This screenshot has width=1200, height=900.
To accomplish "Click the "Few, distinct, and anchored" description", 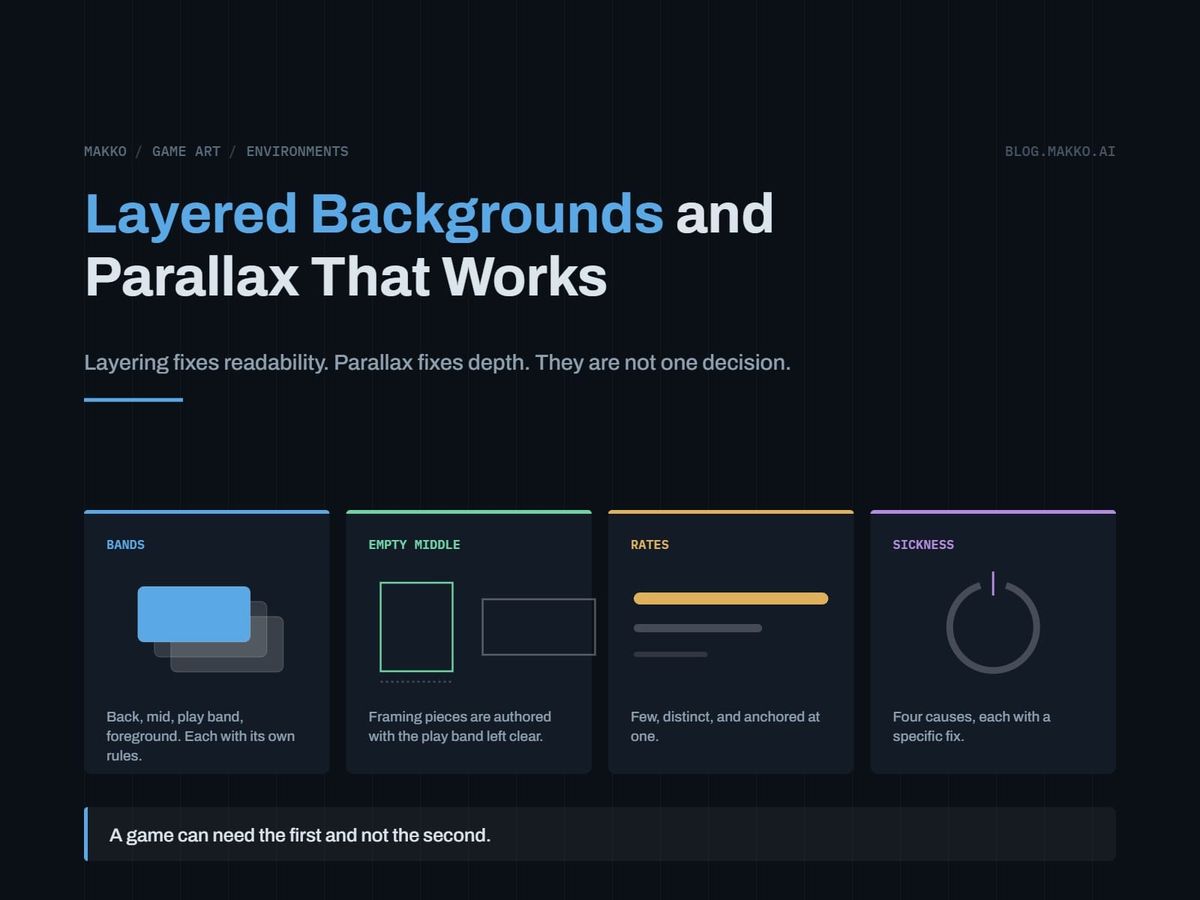I will [725, 726].
